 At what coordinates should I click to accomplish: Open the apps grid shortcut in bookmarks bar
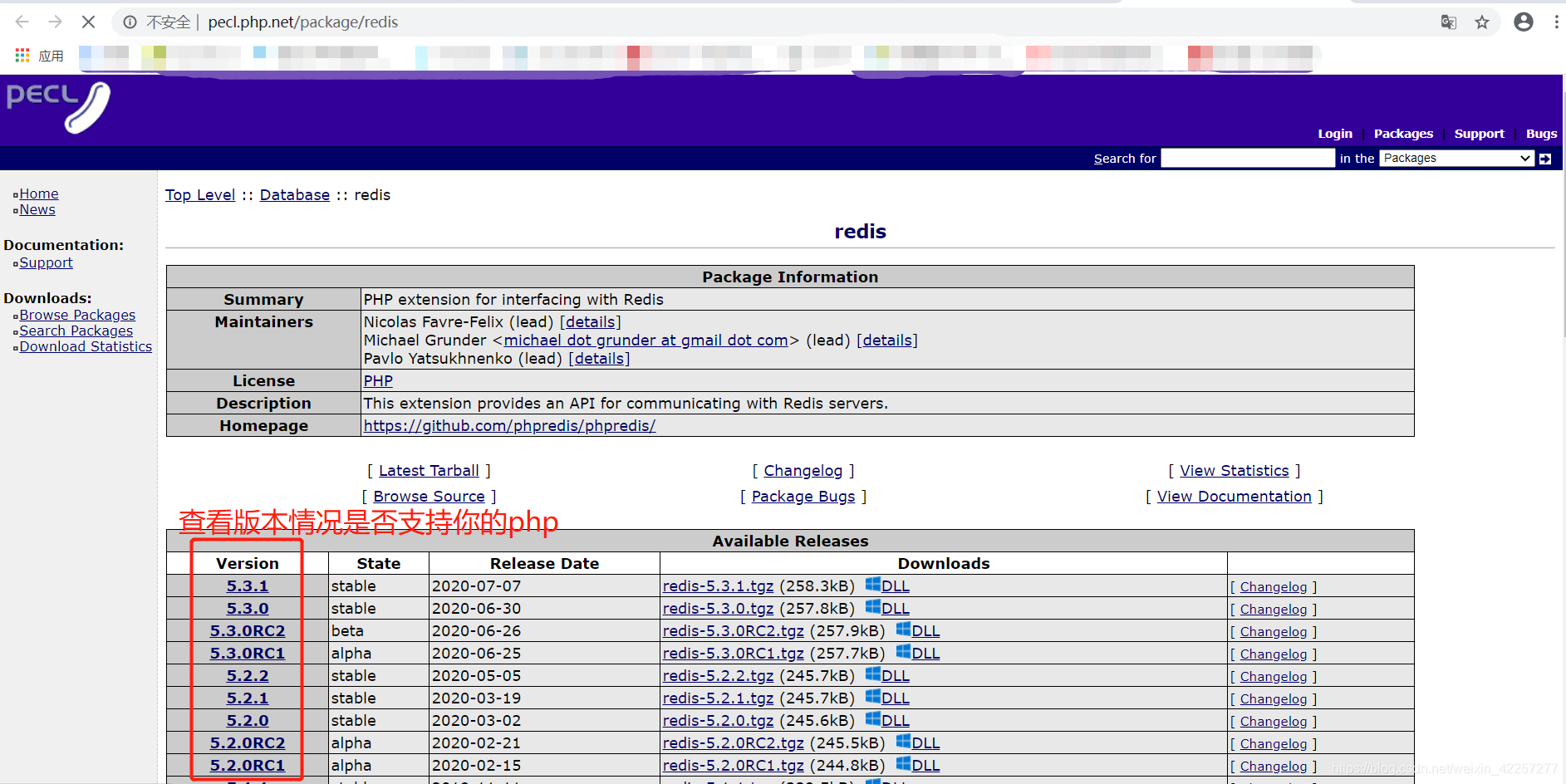point(22,56)
